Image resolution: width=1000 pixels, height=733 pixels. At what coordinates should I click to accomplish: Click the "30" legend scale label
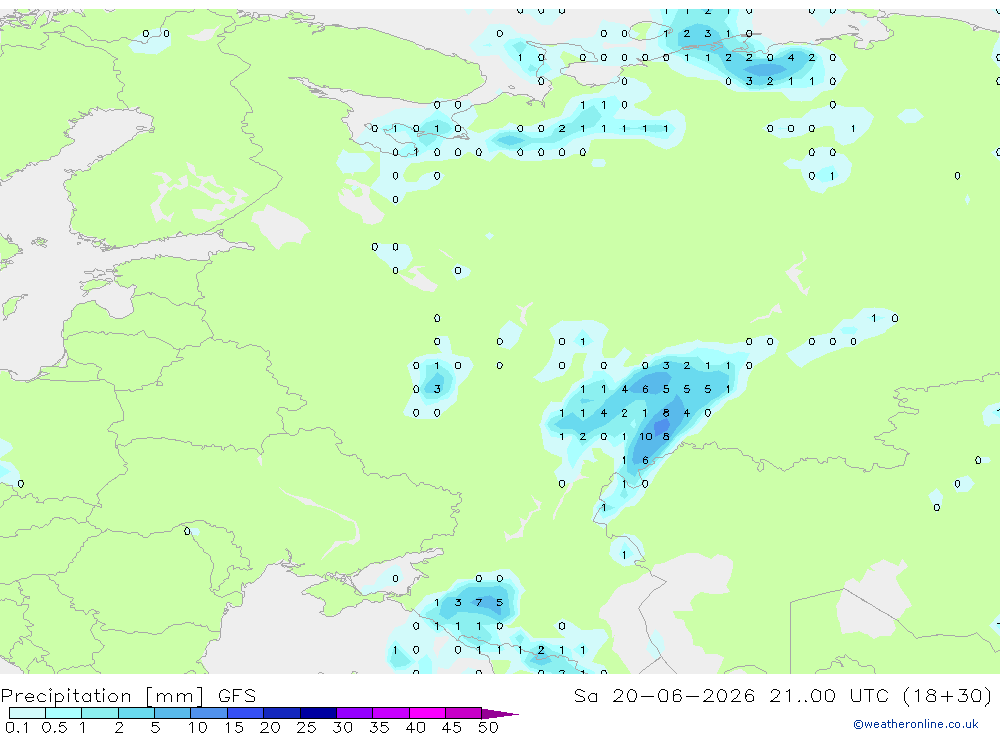click(342, 727)
